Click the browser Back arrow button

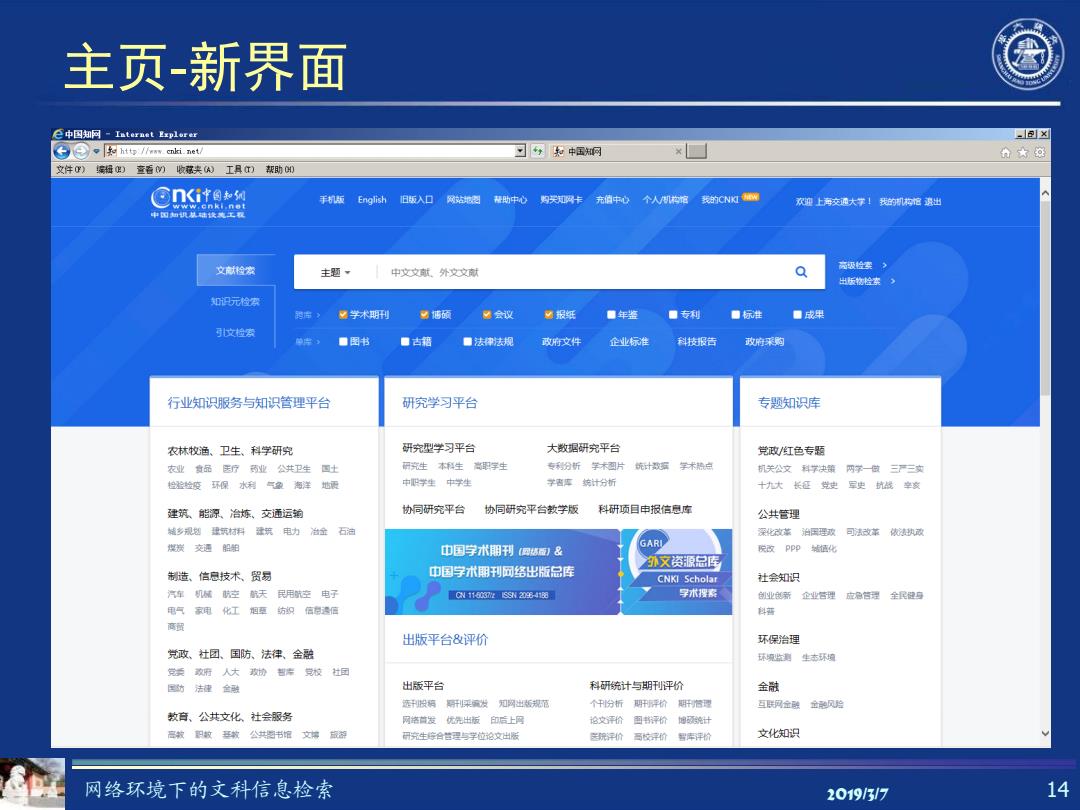62,152
